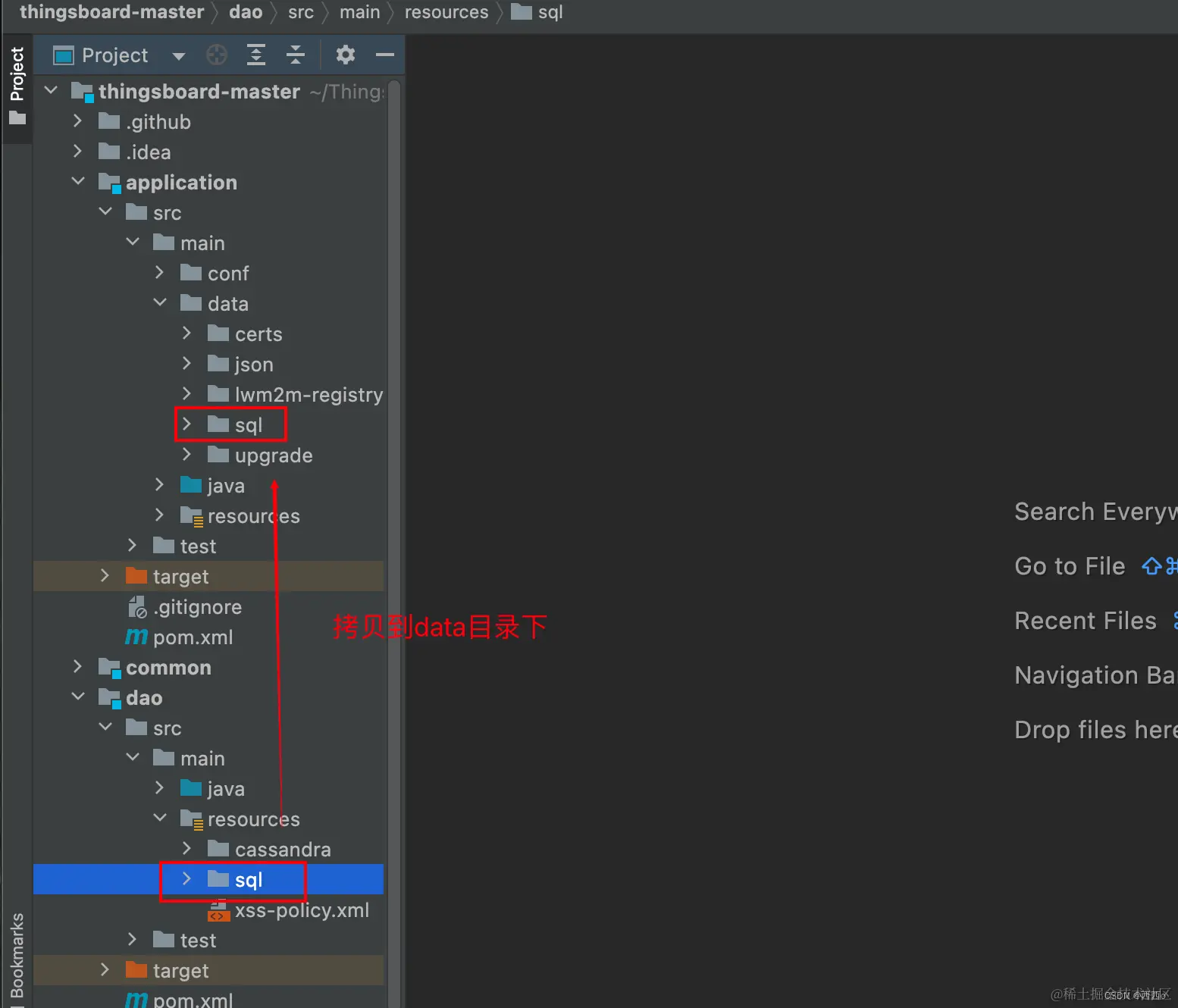The width and height of the screenshot is (1178, 1008).
Task: Select the .idea folder icon
Action: pos(109,152)
